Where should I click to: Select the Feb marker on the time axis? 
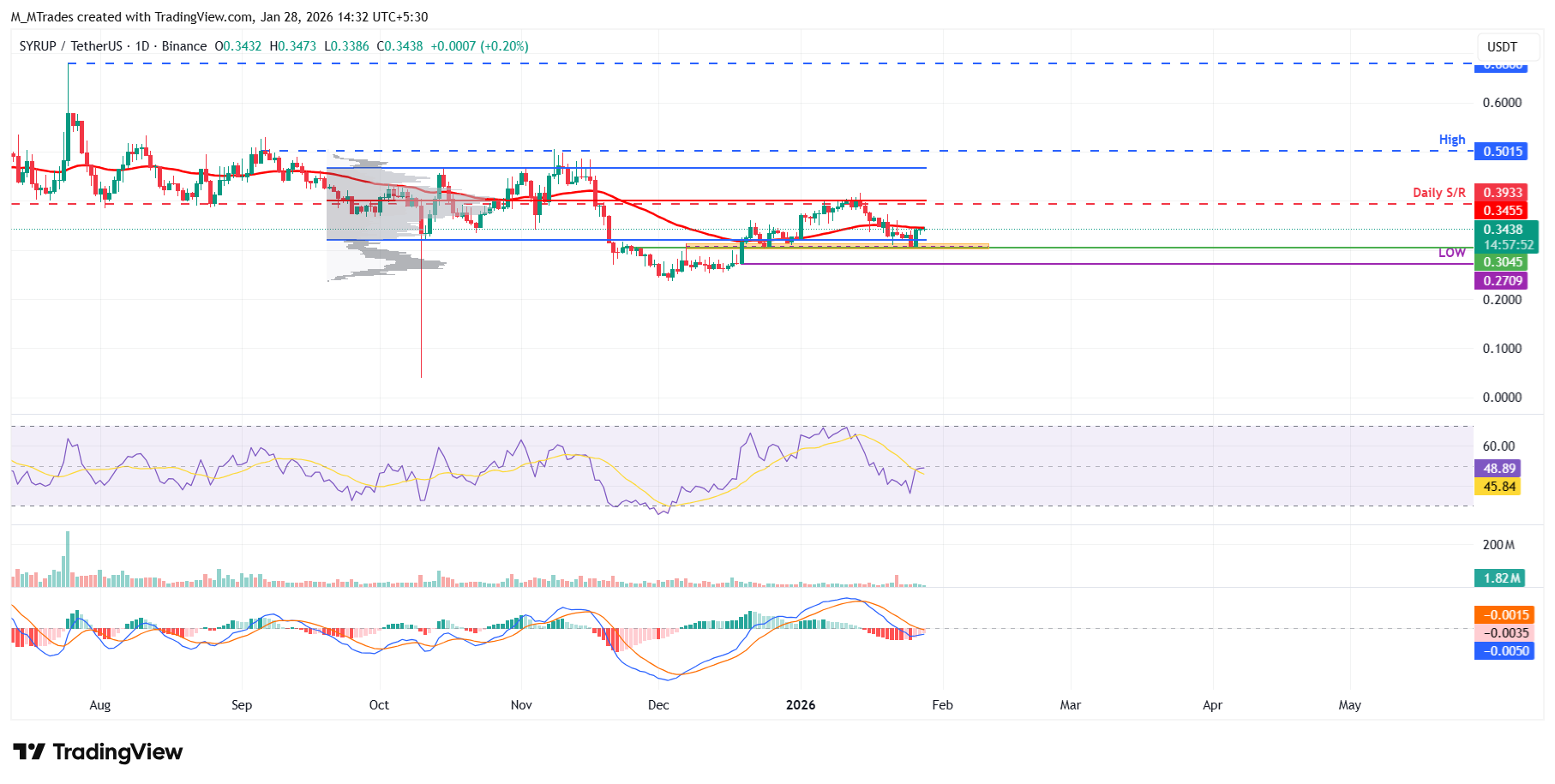click(x=942, y=705)
